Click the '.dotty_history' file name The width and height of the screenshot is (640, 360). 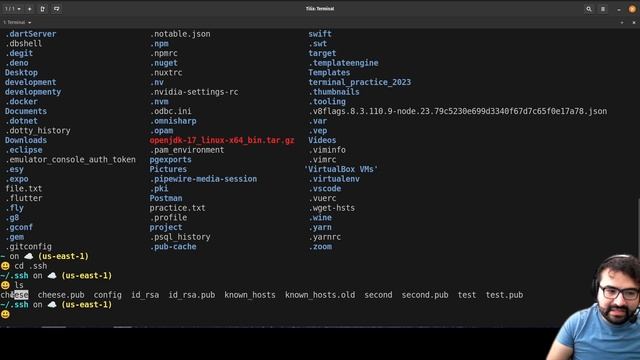38,130
